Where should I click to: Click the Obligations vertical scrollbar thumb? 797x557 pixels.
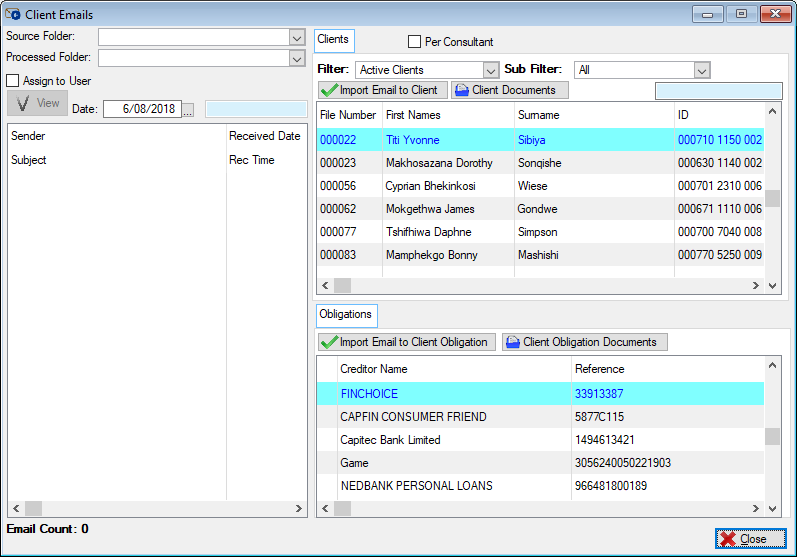tap(771, 436)
